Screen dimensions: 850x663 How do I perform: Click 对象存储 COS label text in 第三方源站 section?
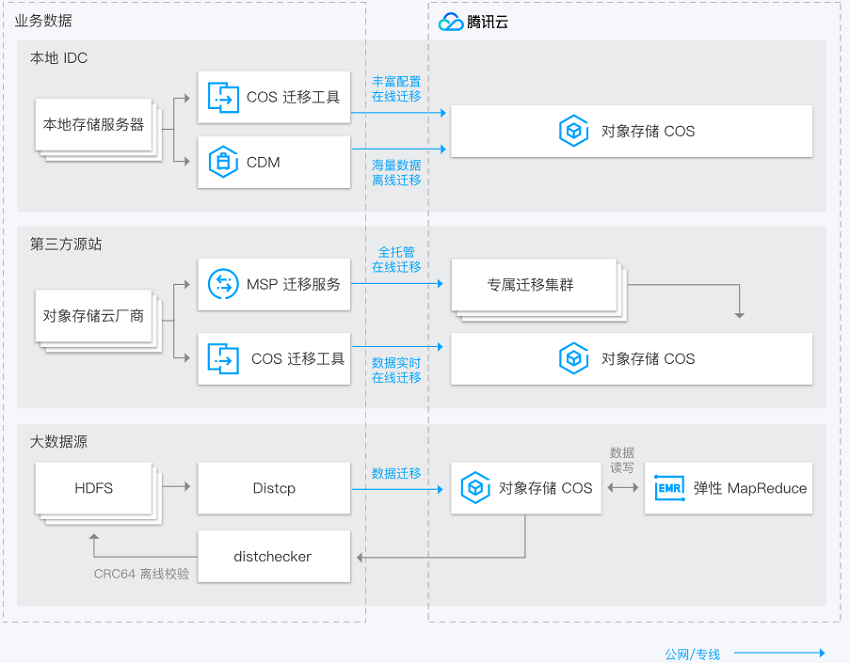pos(648,358)
